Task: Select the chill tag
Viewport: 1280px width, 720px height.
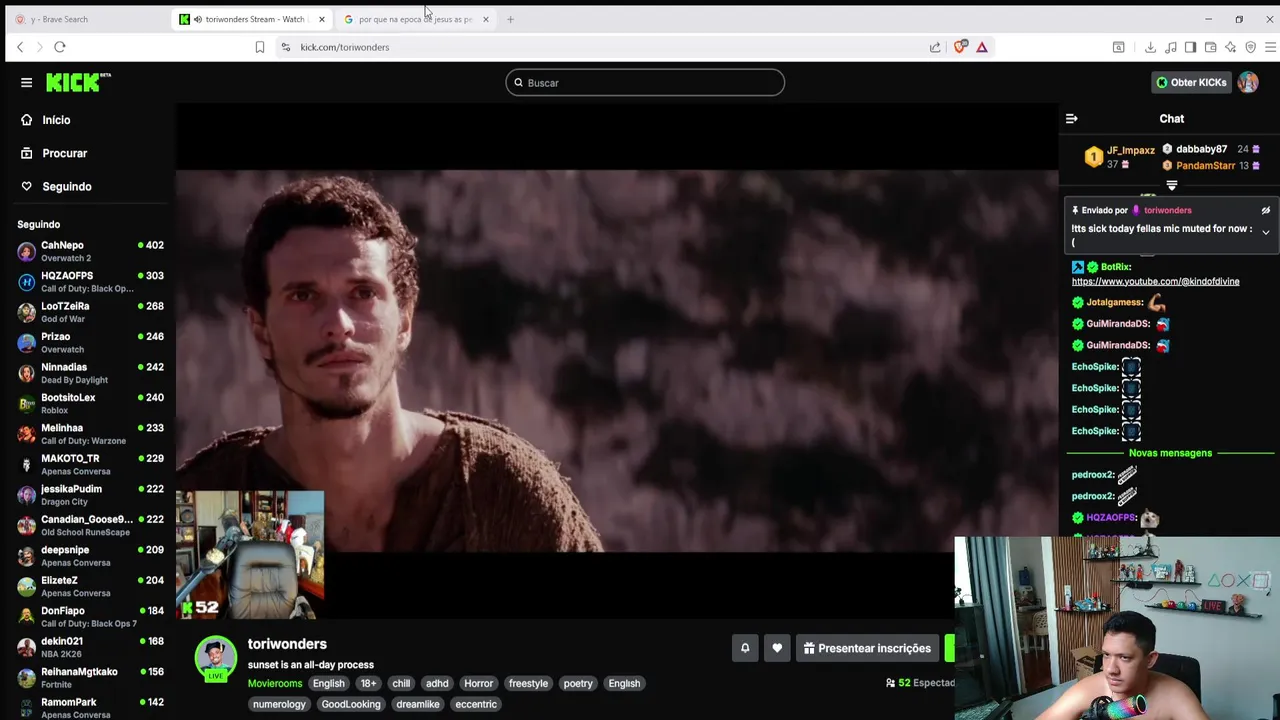Action: [x=401, y=684]
